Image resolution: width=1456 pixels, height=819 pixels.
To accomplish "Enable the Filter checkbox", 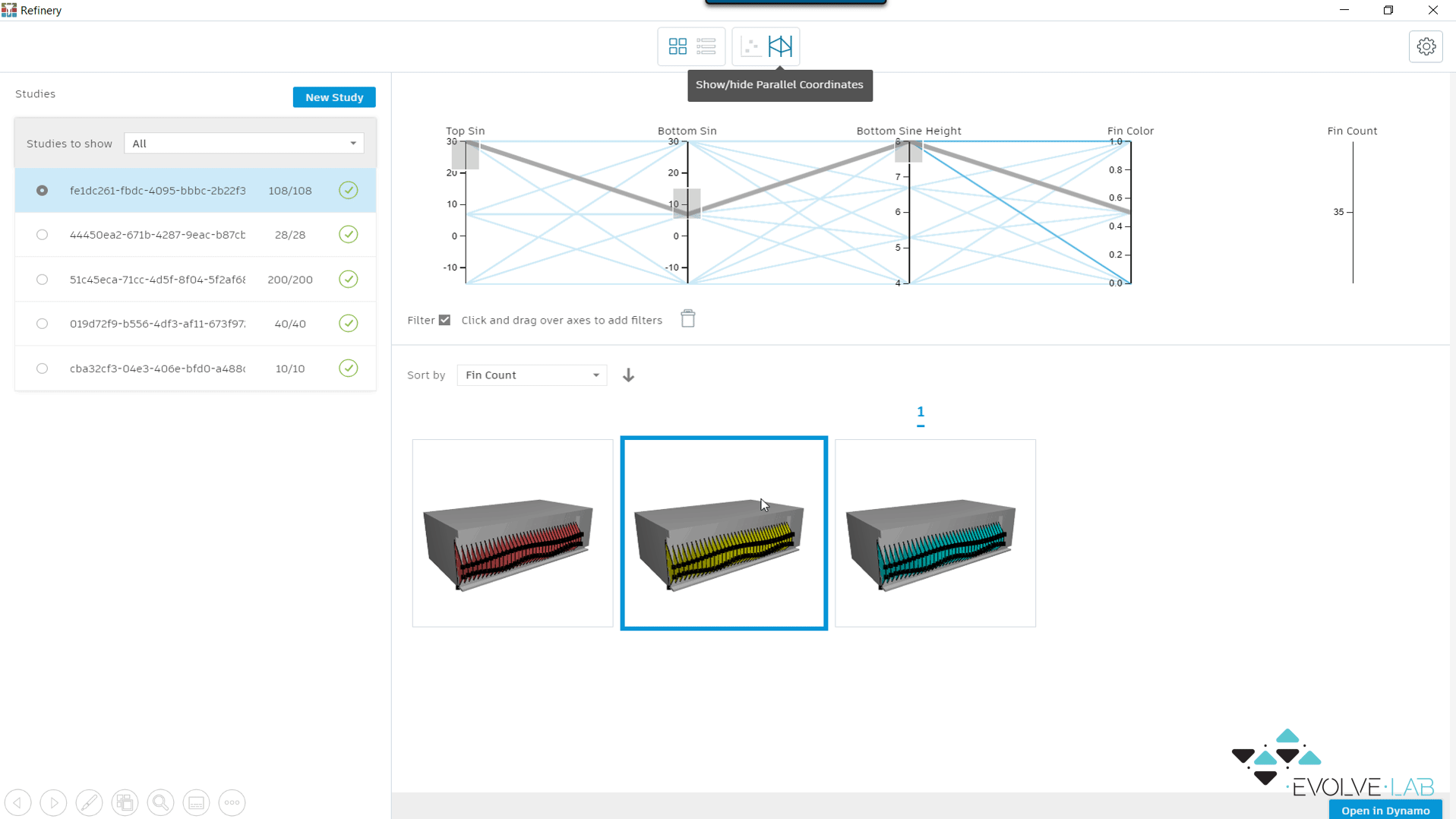I will 444,320.
